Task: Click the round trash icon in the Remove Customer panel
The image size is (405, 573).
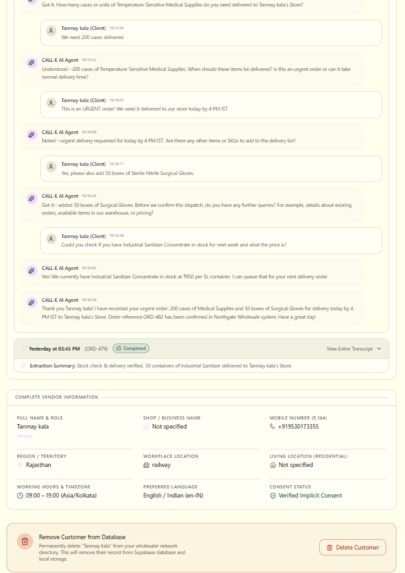Action: pos(25,542)
